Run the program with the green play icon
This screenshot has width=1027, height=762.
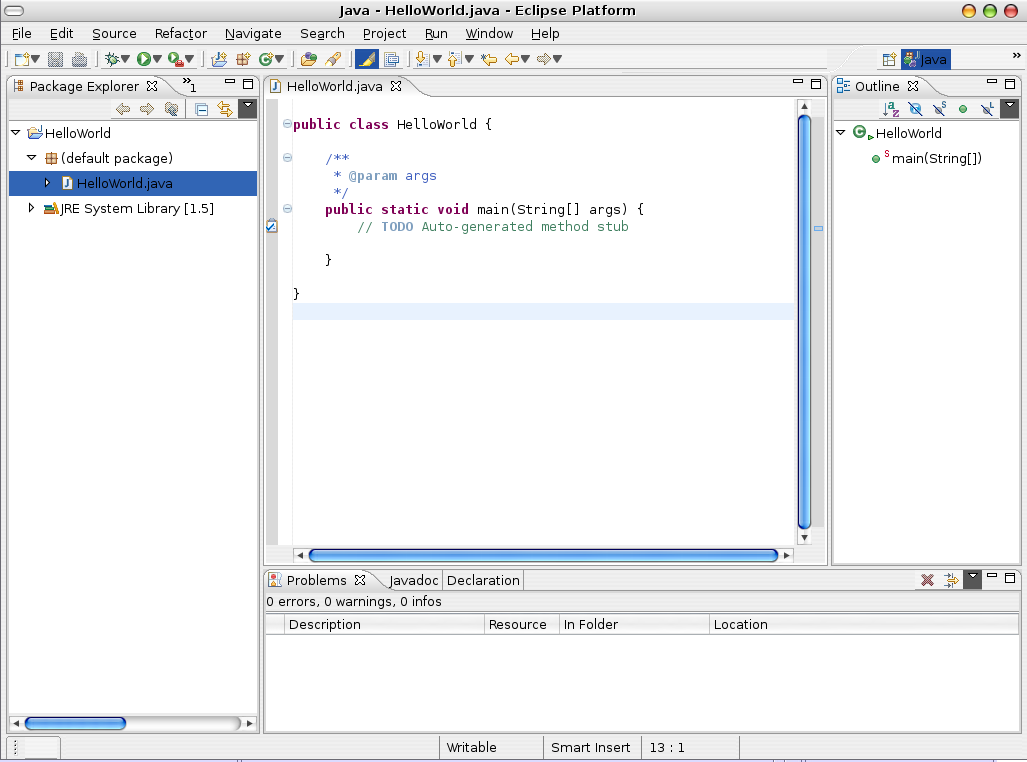(x=143, y=59)
